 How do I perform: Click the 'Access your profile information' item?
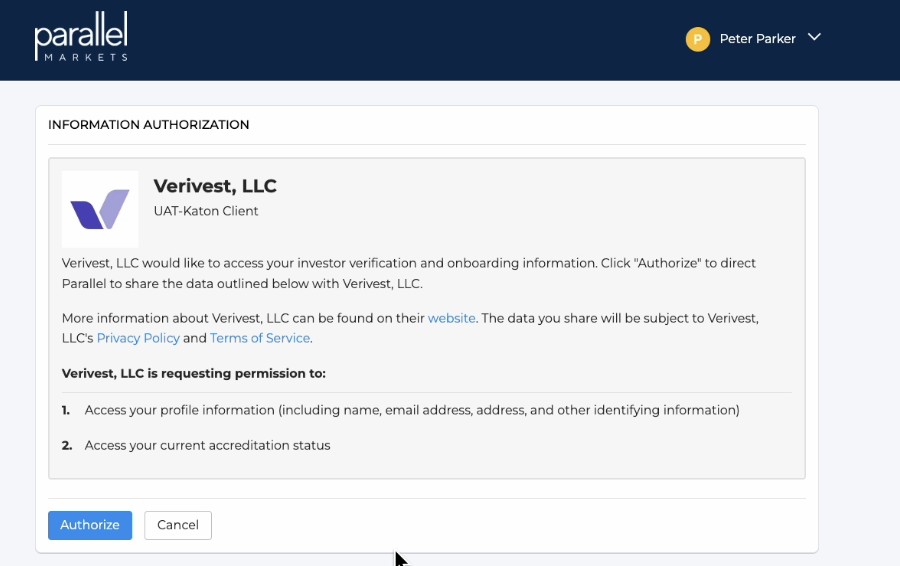pos(412,410)
